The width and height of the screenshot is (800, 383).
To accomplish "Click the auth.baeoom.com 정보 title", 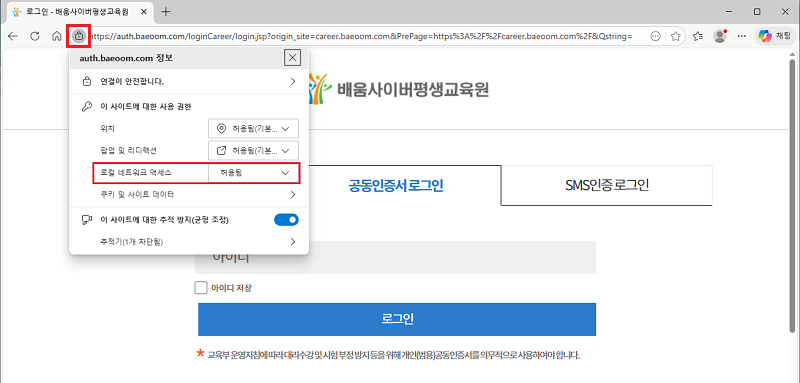I will pos(126,58).
